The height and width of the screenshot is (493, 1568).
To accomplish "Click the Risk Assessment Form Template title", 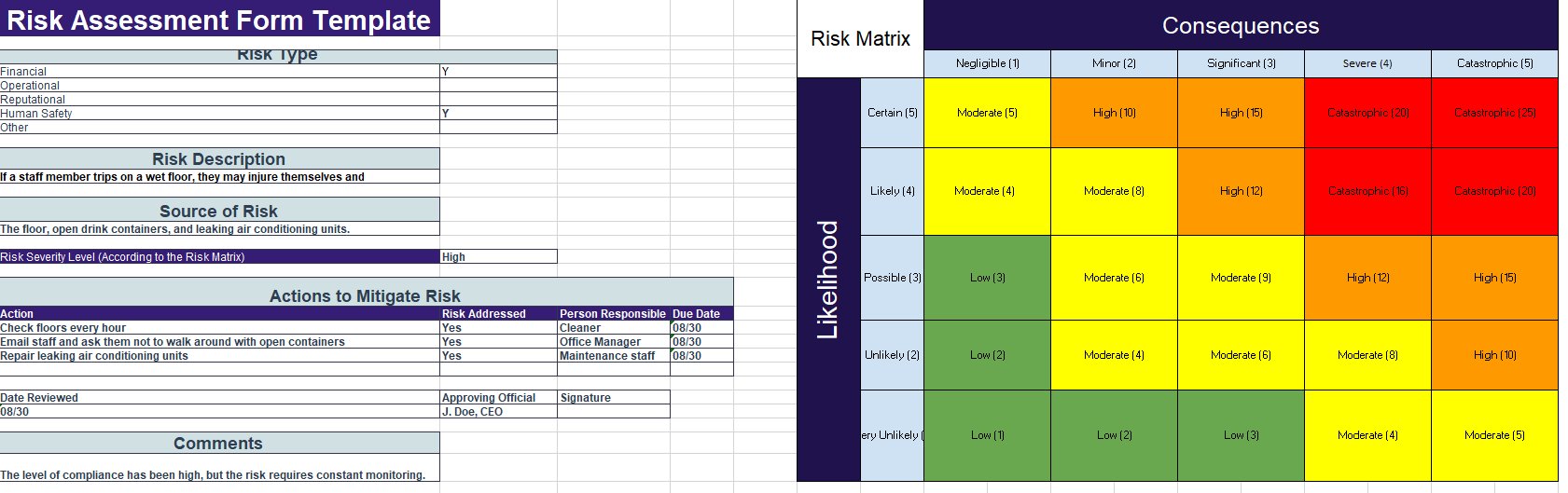I will (219, 20).
